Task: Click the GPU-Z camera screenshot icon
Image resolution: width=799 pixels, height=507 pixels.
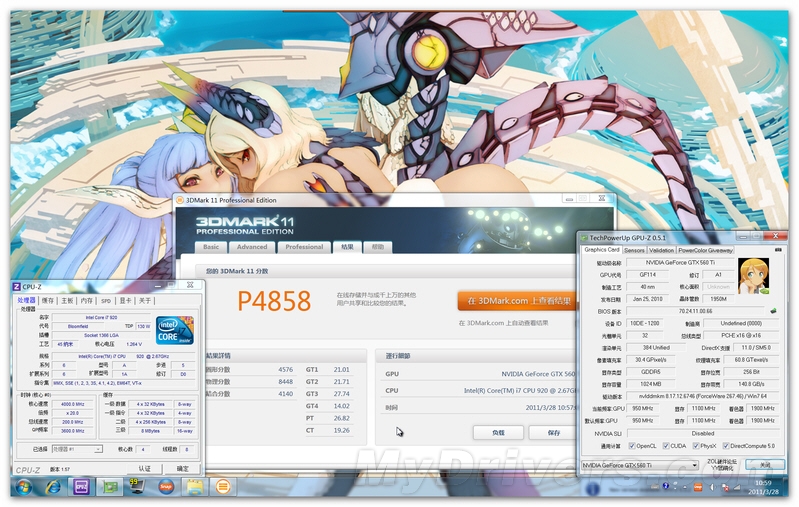Action: (x=778, y=250)
